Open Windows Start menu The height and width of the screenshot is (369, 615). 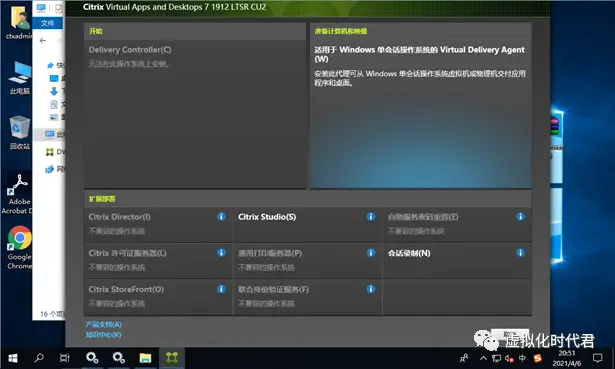point(13,358)
